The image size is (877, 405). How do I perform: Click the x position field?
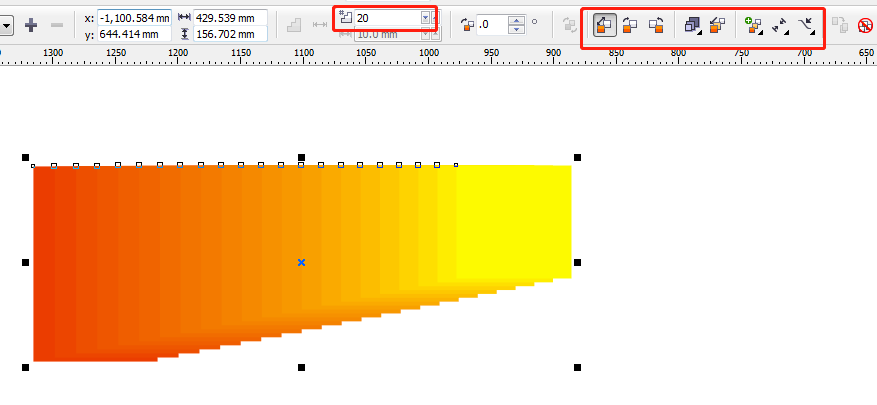click(x=134, y=18)
